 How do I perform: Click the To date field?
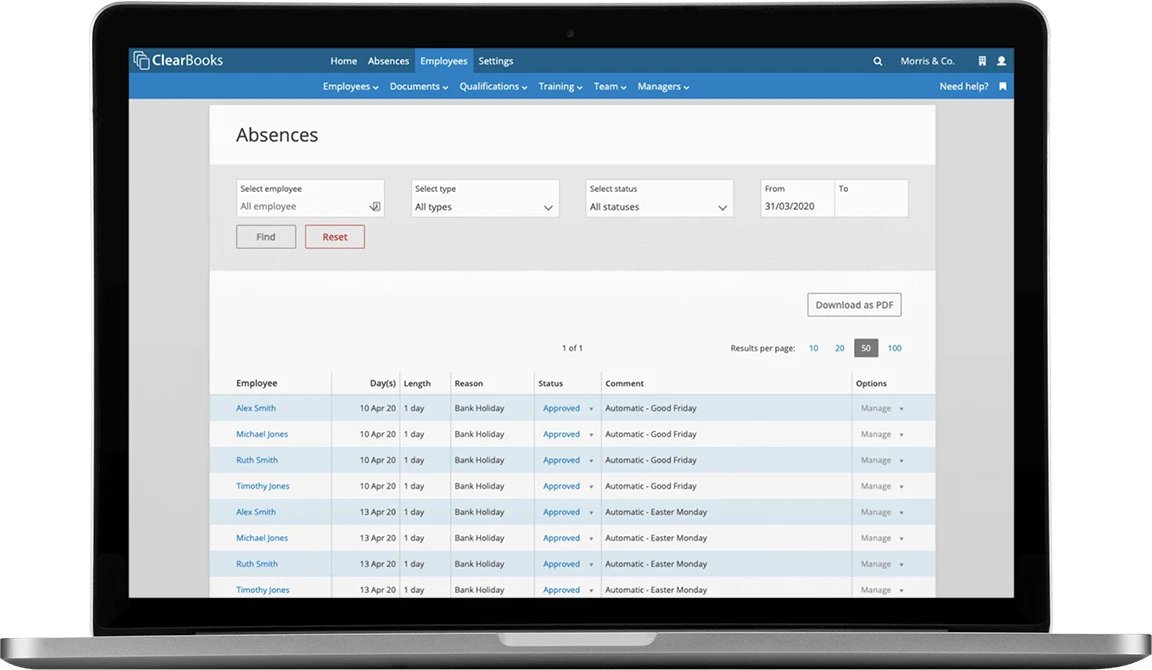click(871, 198)
